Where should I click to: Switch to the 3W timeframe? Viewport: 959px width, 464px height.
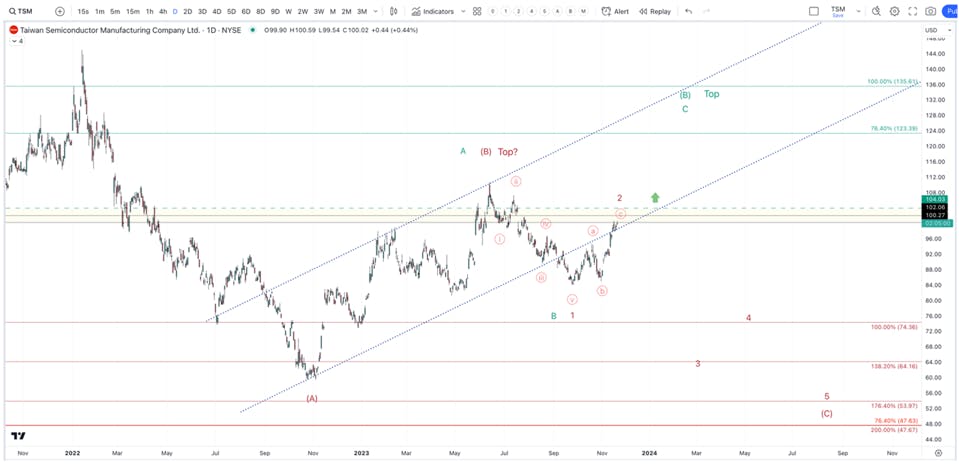point(319,11)
